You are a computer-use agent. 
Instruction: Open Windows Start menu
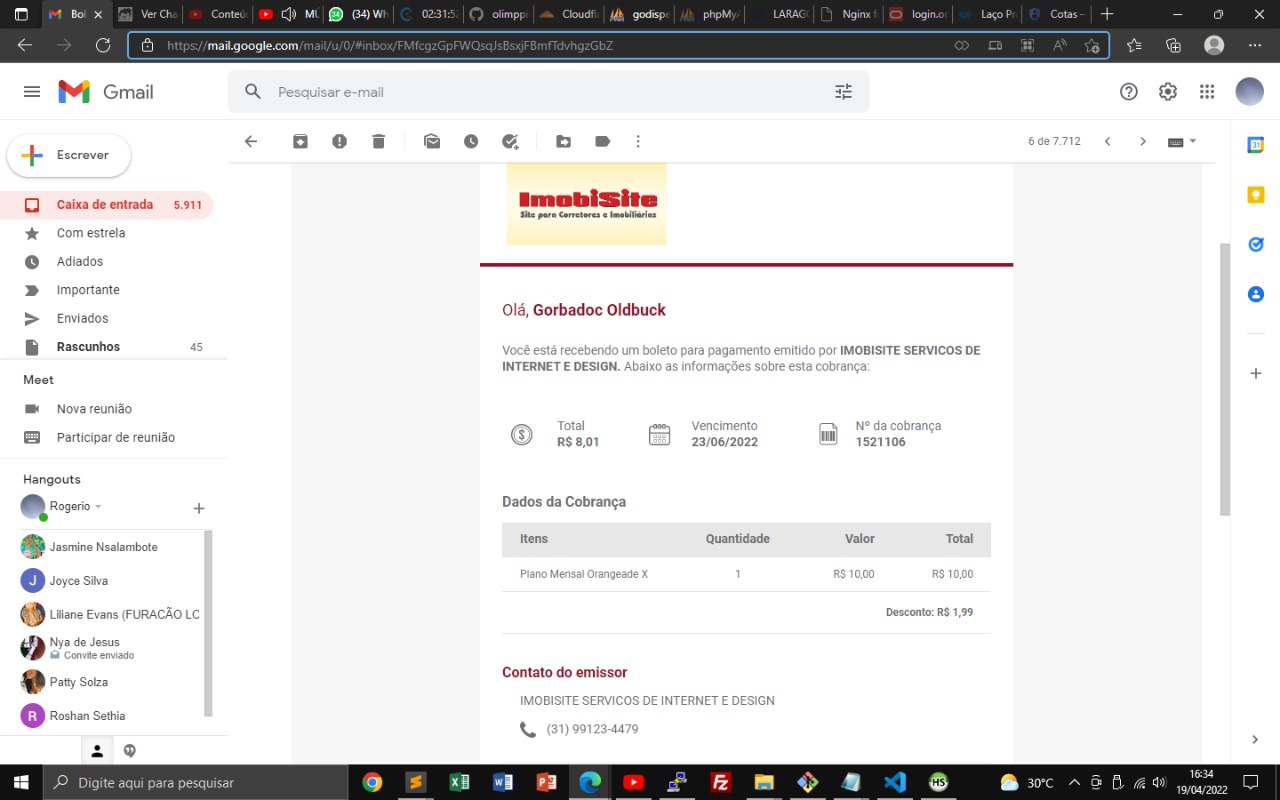click(x=20, y=782)
